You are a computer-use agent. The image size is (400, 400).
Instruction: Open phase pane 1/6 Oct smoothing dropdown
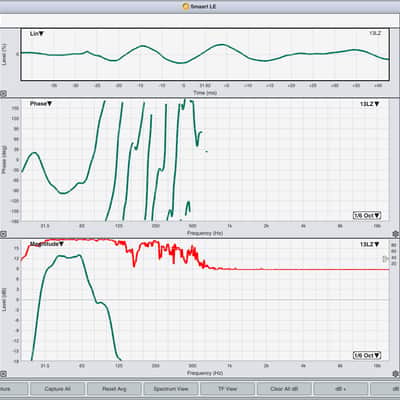click(x=367, y=215)
